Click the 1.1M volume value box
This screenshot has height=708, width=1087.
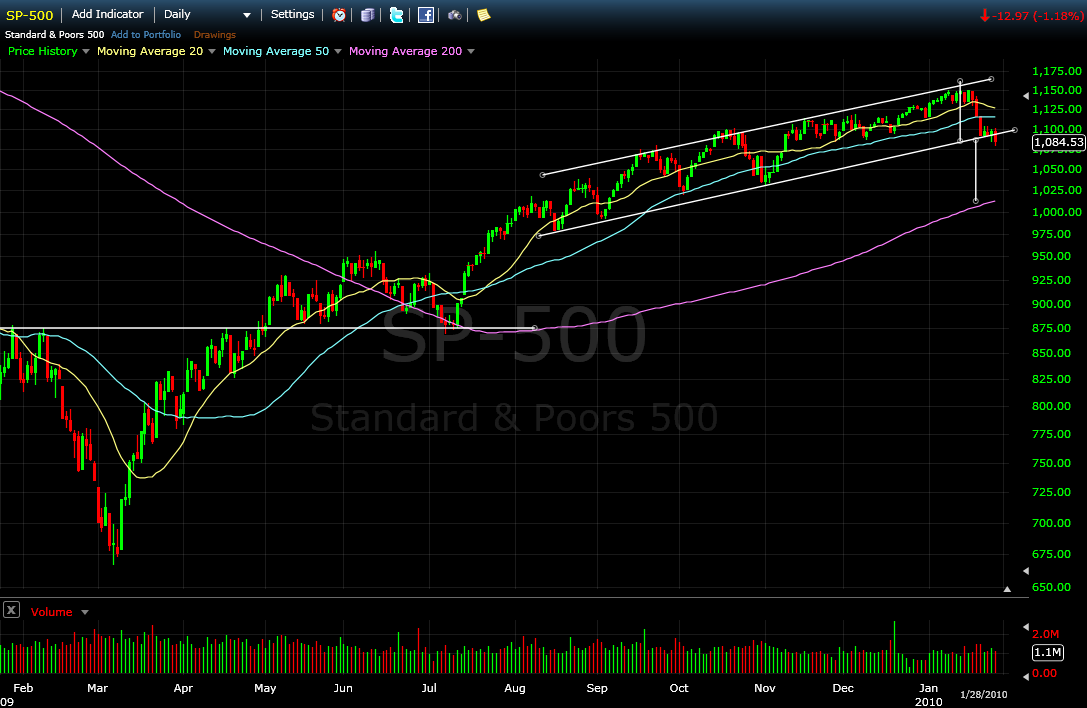pyautogui.click(x=1046, y=652)
